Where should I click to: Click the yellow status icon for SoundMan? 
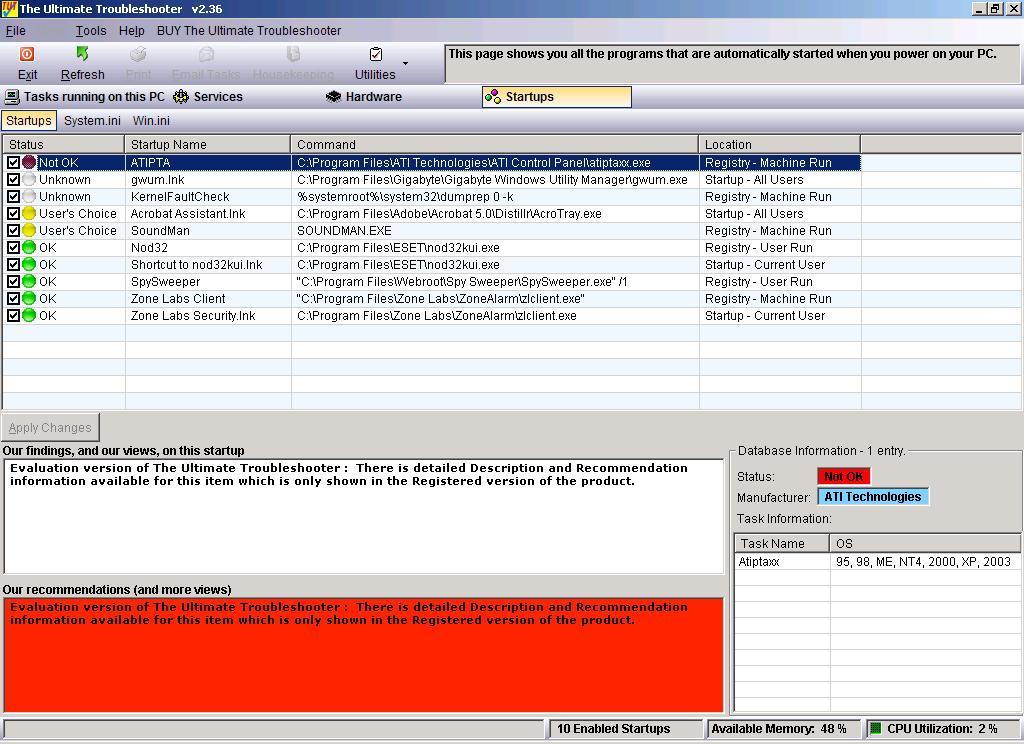pos(29,230)
